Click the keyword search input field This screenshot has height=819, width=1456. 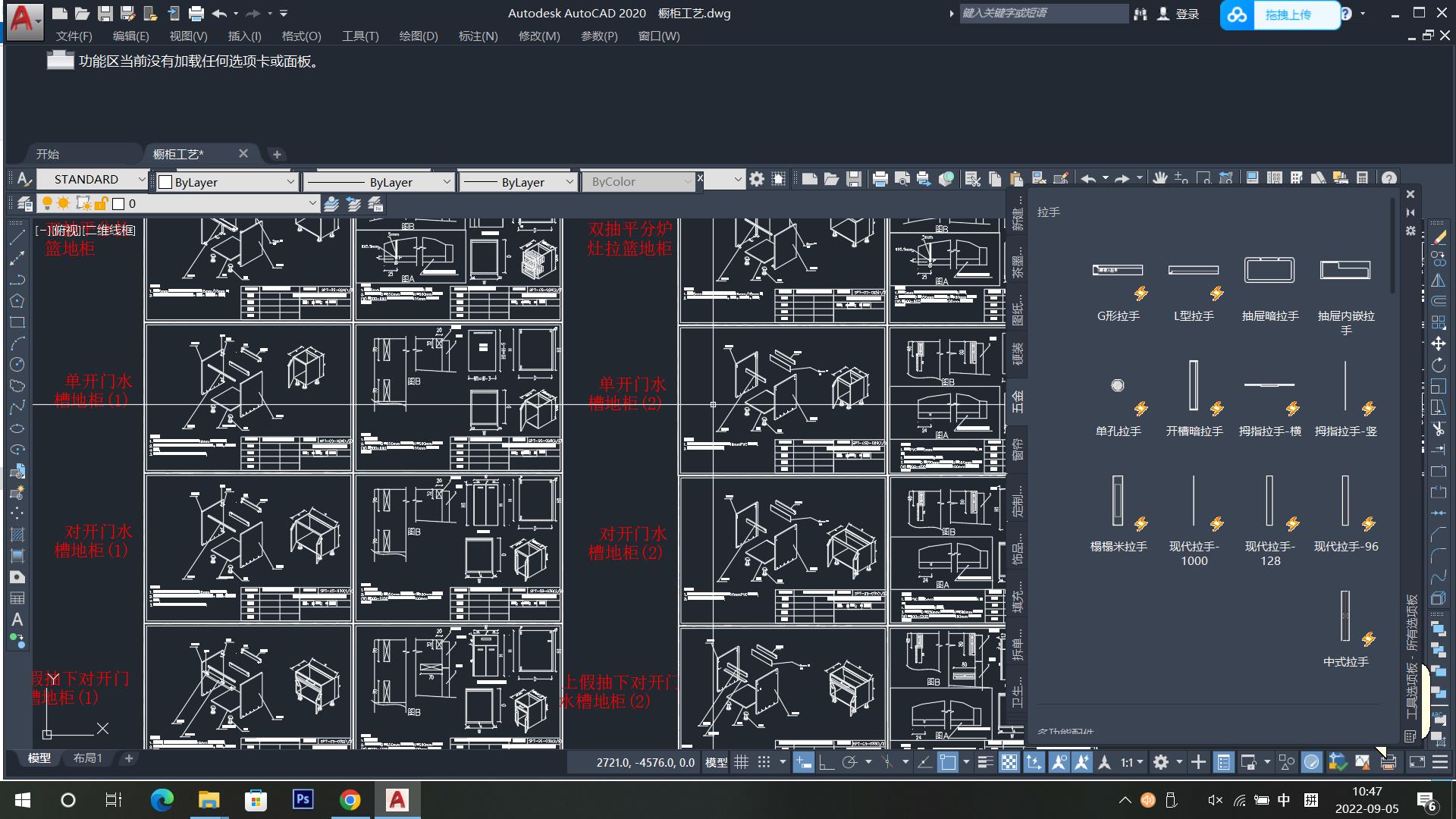click(1043, 13)
